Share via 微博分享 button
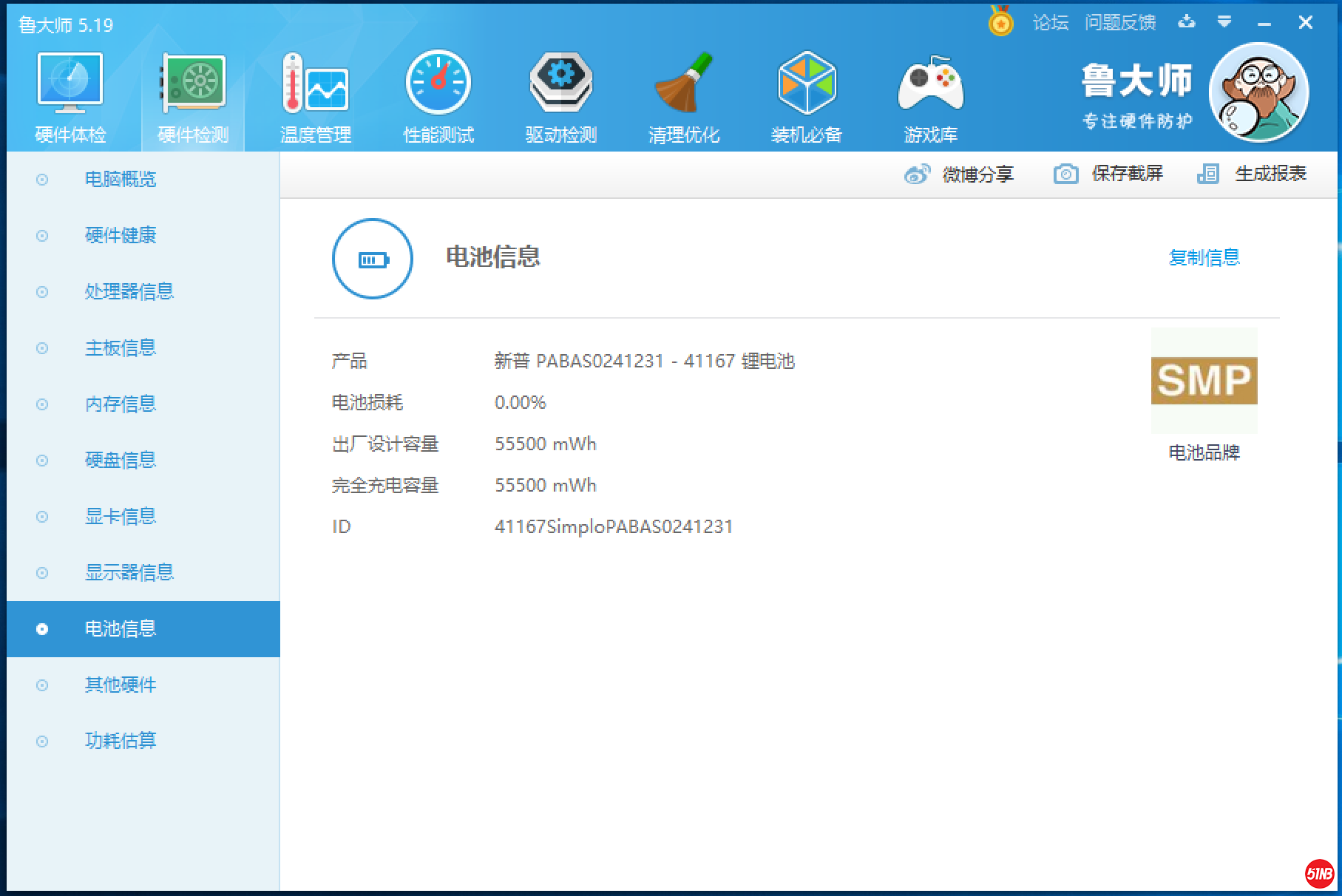This screenshot has height=896, width=1342. pos(959,174)
